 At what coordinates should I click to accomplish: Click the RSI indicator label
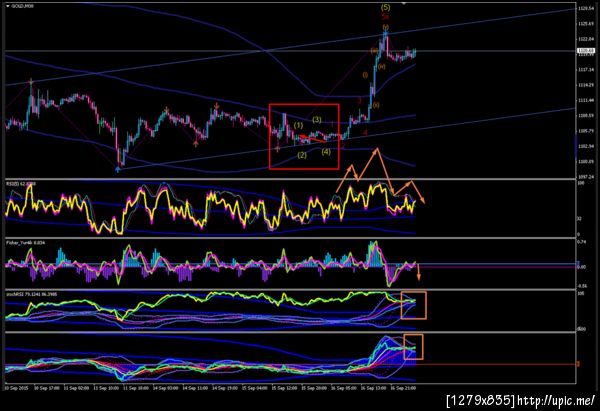(x=21, y=184)
